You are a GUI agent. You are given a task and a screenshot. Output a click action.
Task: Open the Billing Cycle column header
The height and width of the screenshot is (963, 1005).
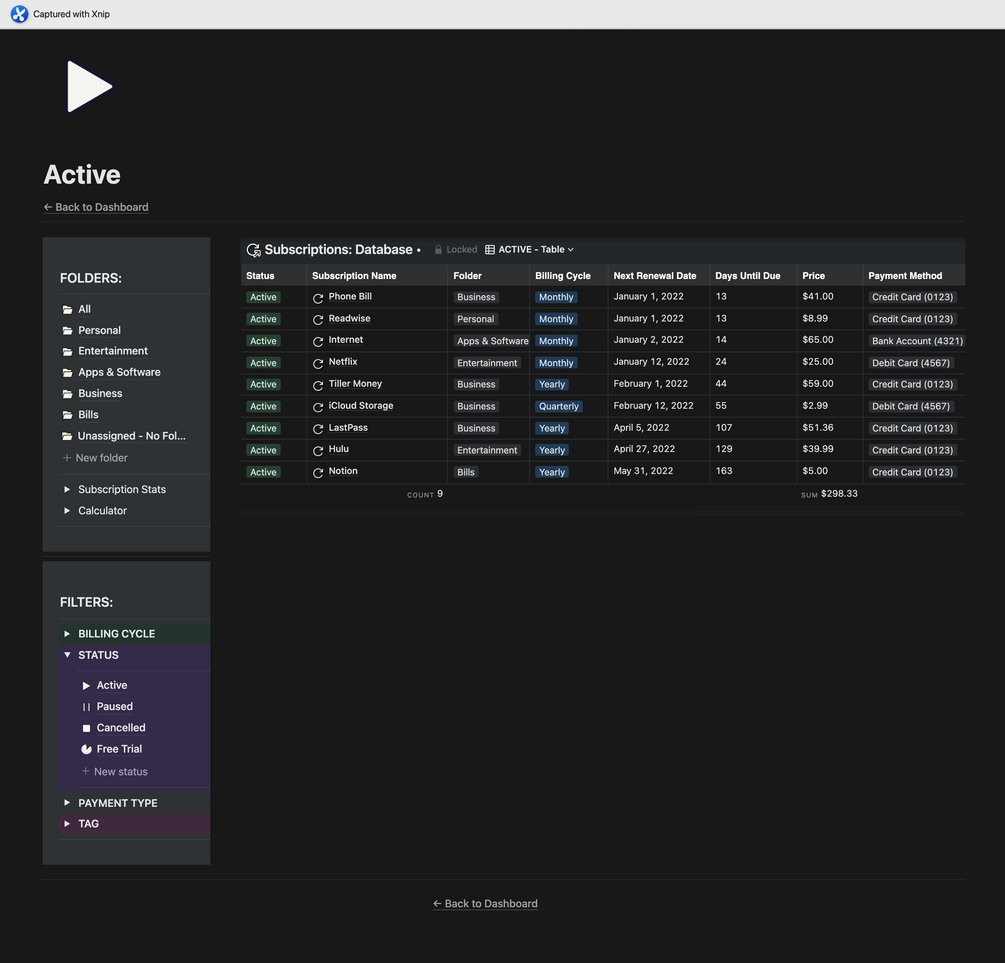[569, 276]
